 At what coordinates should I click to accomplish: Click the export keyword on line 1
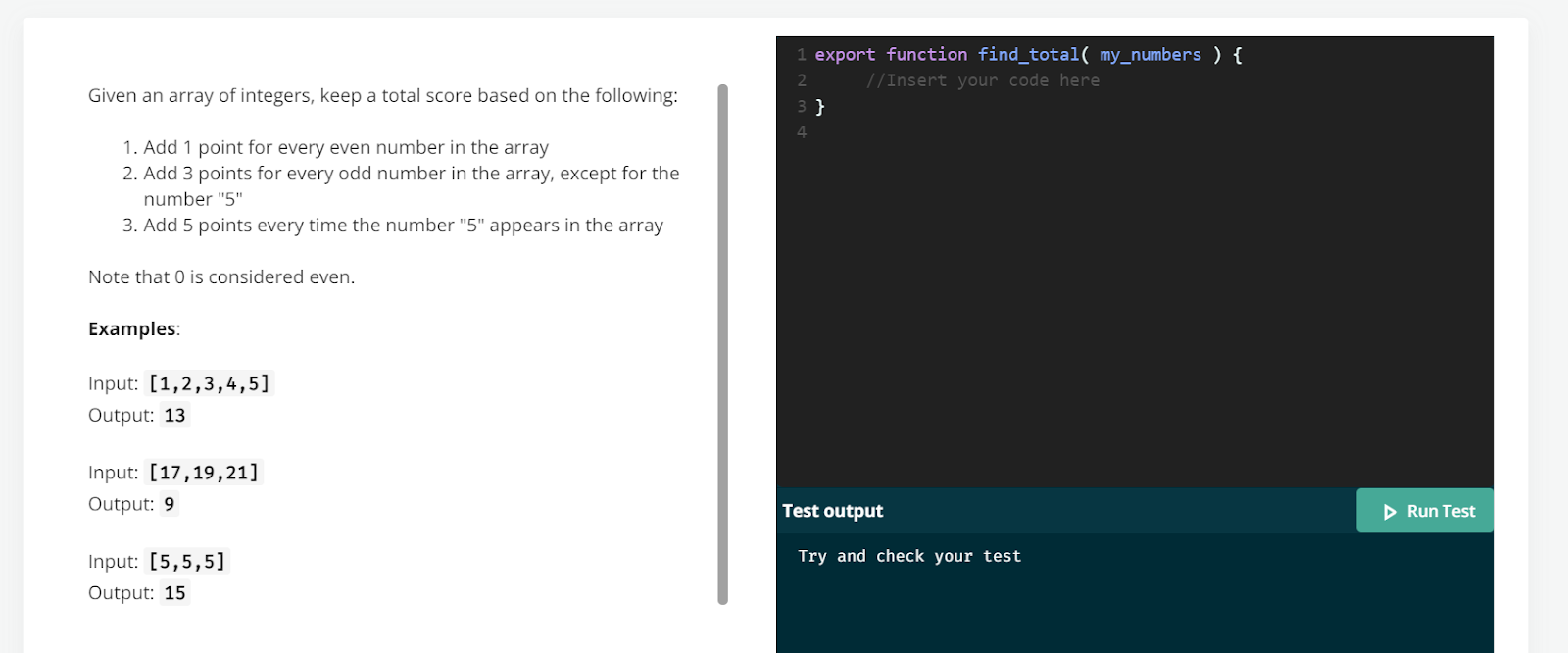845,55
